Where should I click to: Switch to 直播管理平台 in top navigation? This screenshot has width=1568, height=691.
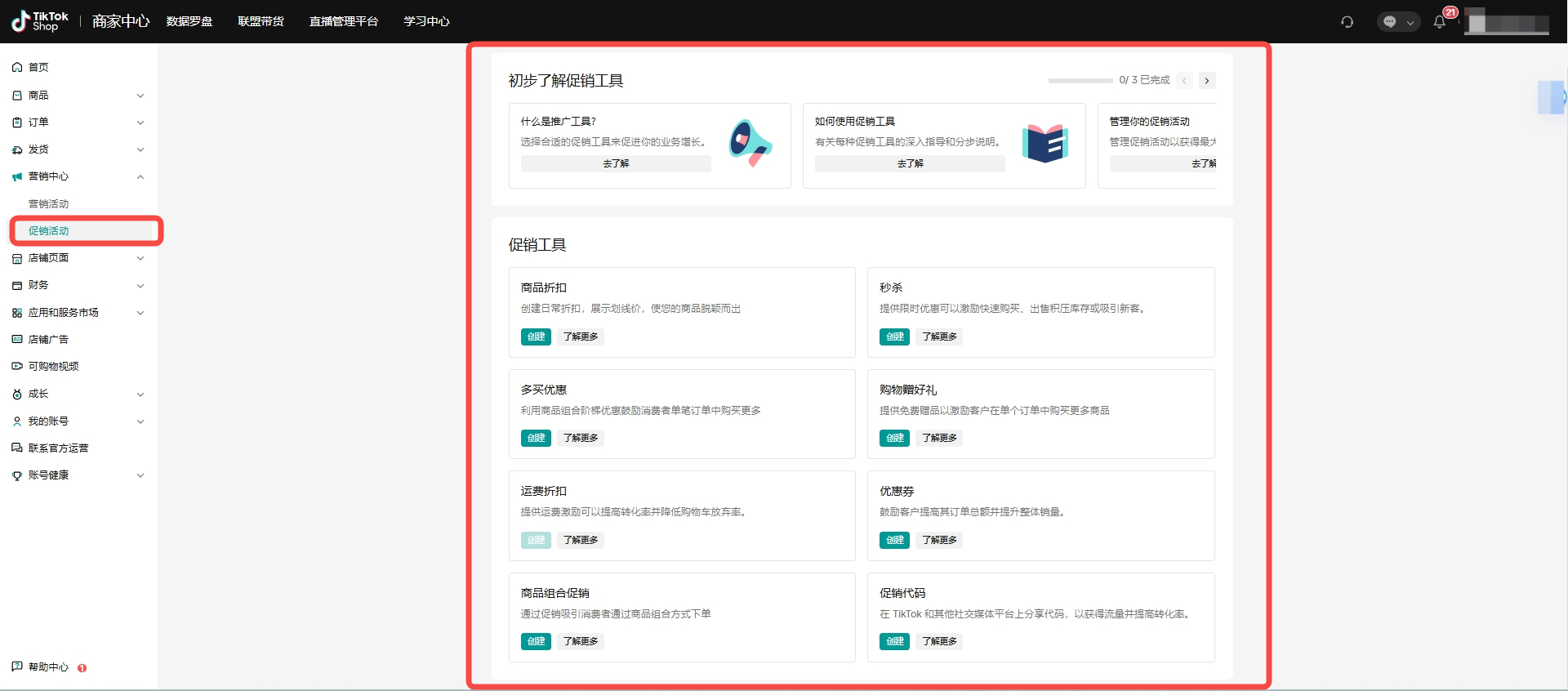[343, 21]
